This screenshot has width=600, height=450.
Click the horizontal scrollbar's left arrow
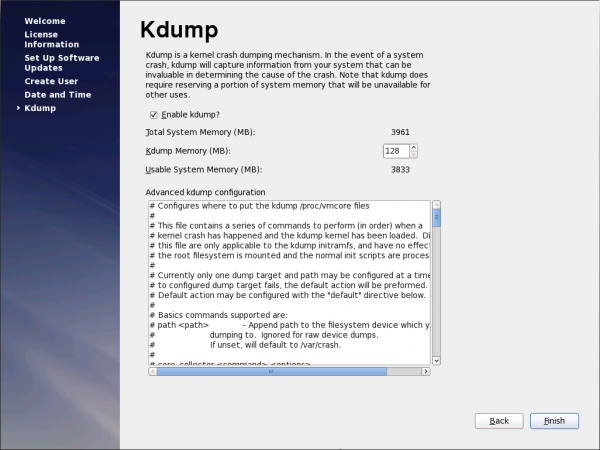(153, 371)
